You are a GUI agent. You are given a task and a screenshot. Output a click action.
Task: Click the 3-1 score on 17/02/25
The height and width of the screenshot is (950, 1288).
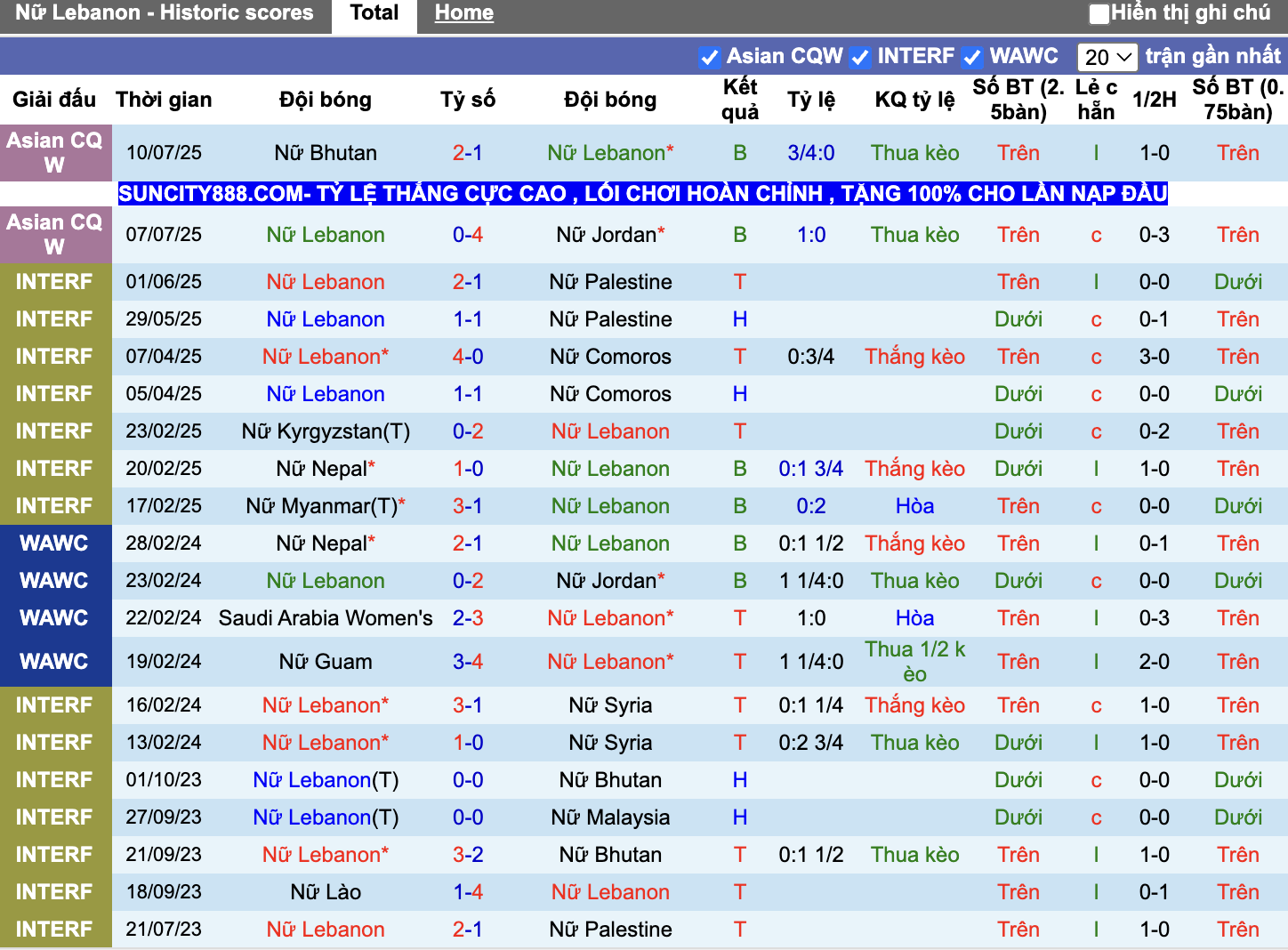(x=468, y=506)
